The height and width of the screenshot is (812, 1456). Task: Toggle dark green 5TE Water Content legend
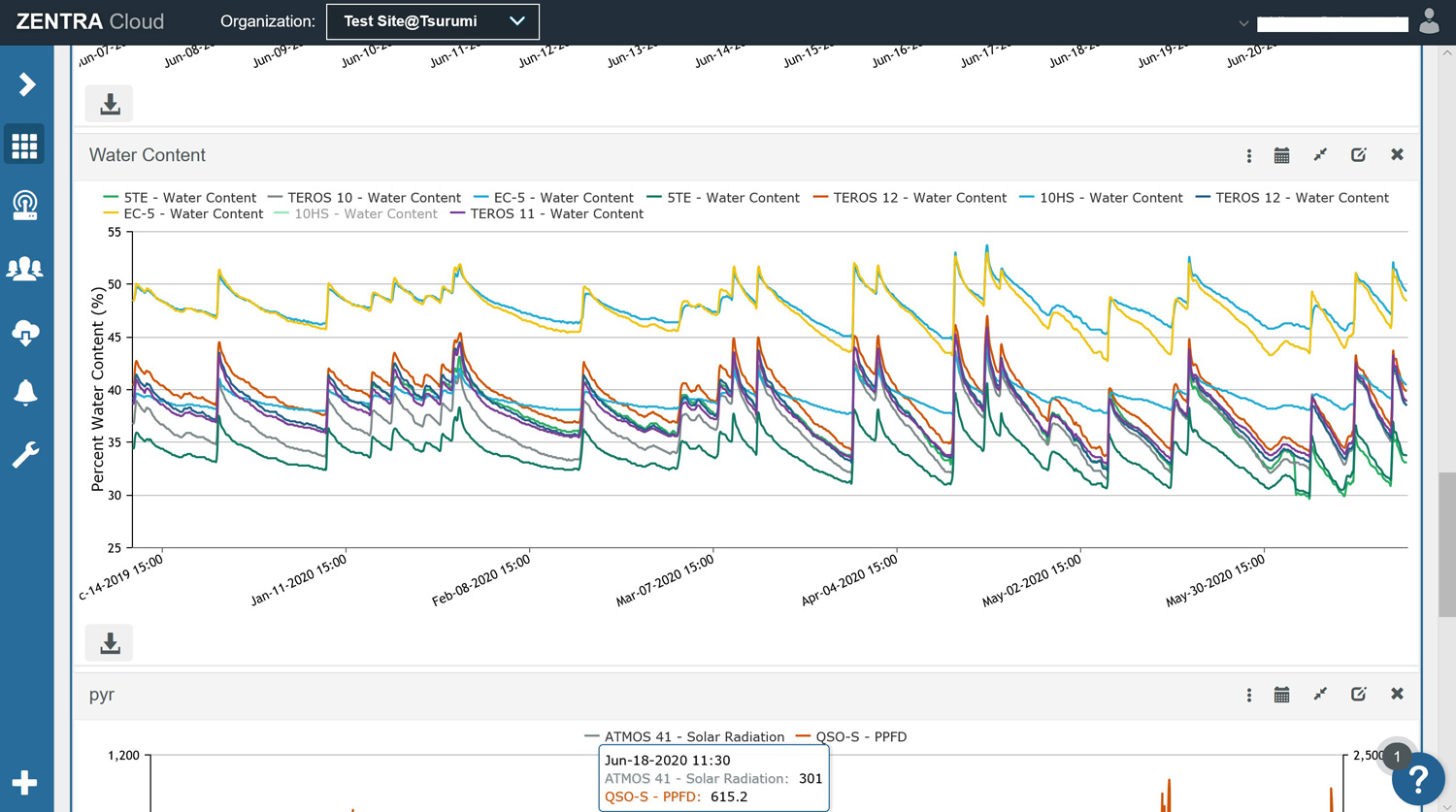[723, 198]
